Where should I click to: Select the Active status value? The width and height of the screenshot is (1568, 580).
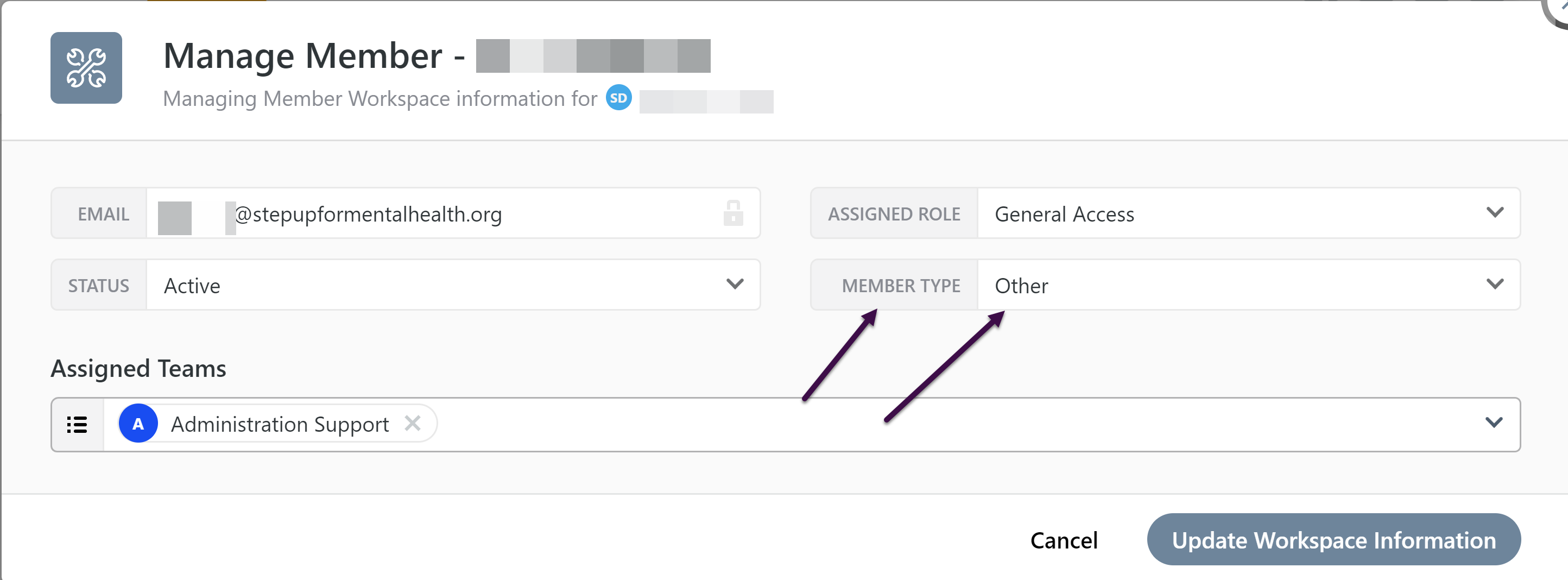point(192,286)
